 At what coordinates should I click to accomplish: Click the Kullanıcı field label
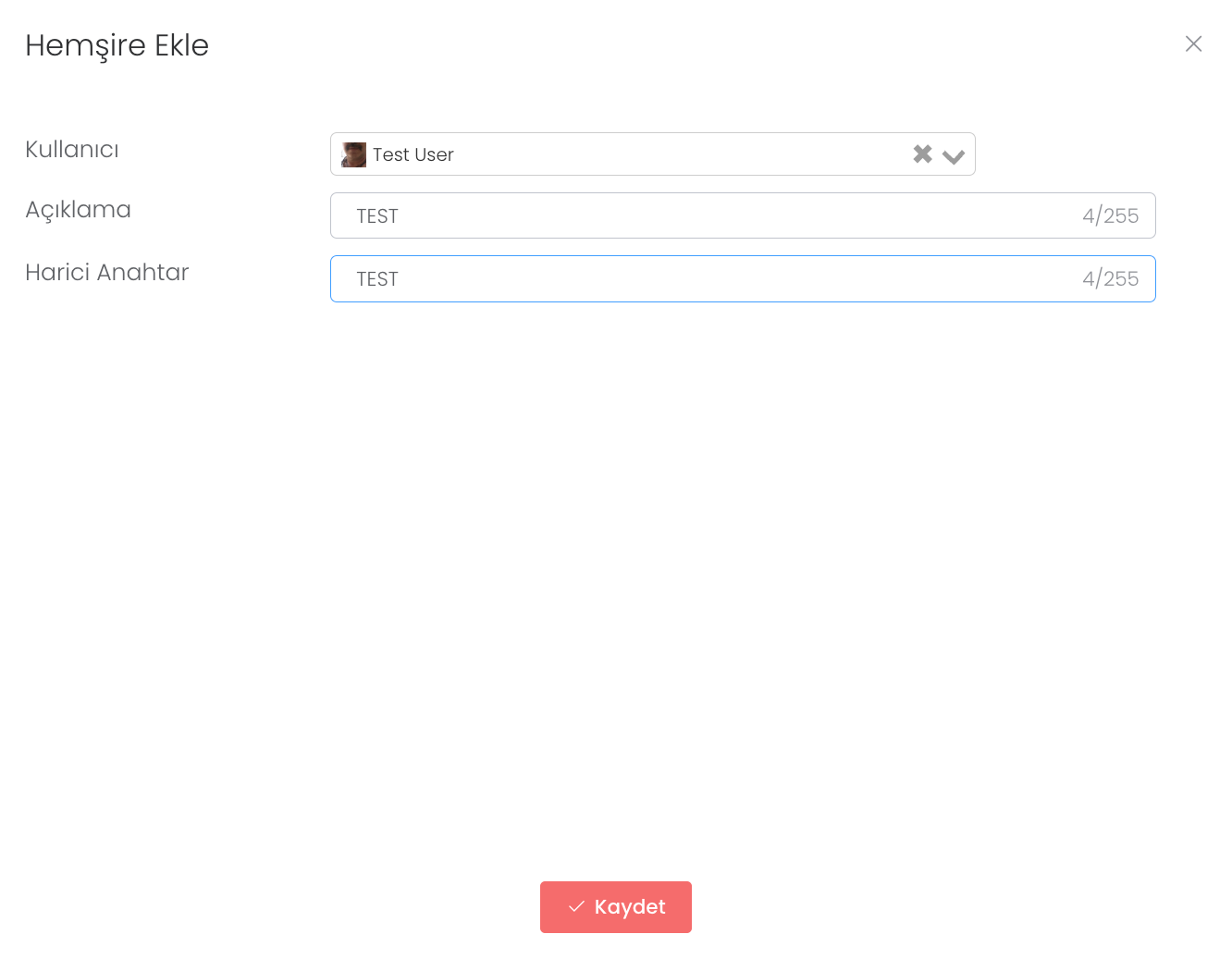pos(72,150)
